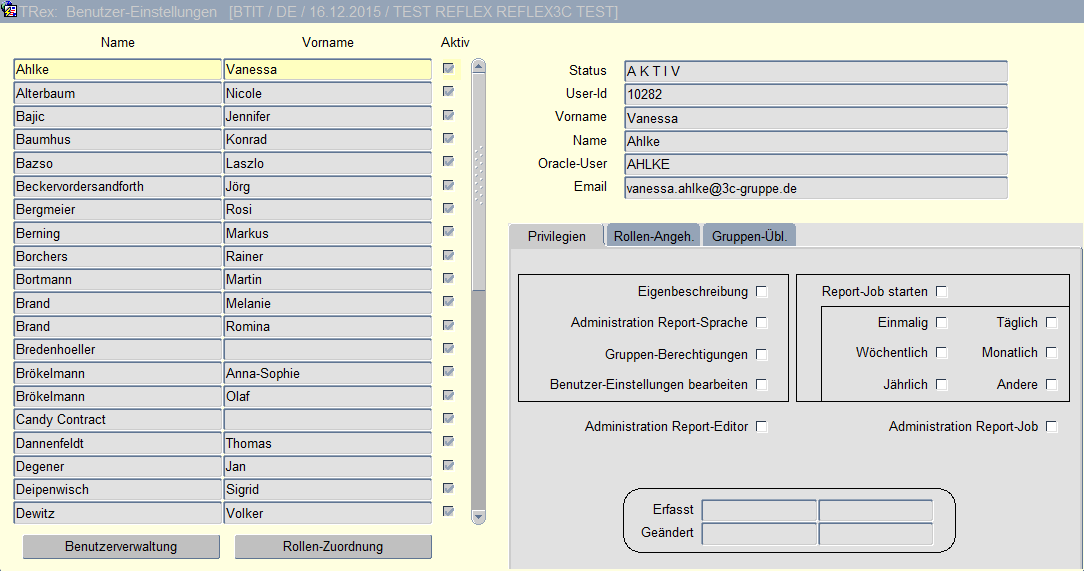Select the Vorname cell containing Konrad
This screenshot has width=1084, height=571.
327,140
